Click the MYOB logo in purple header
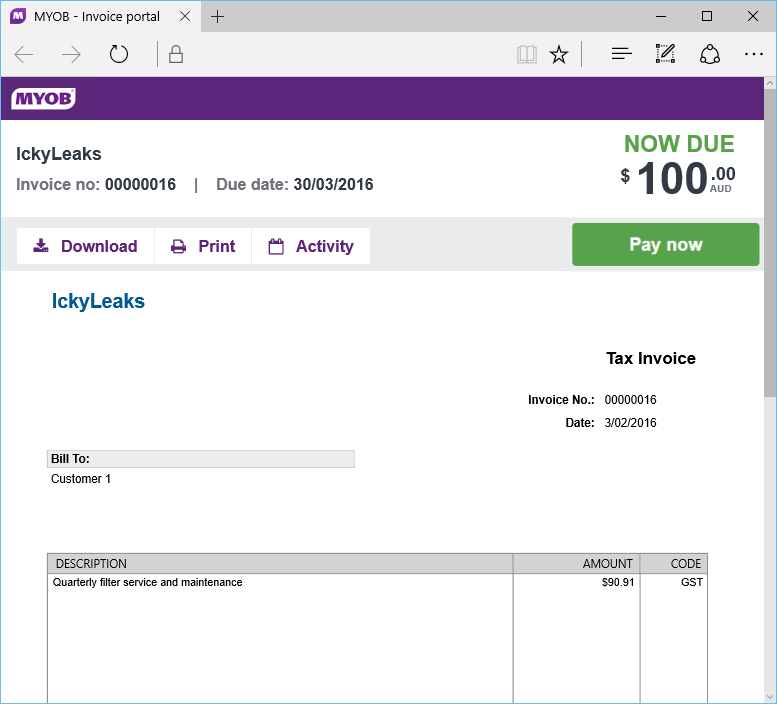Viewport: 777px width, 705px height. point(43,99)
